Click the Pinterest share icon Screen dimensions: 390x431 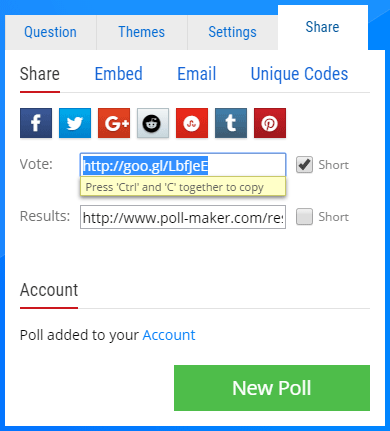point(270,123)
